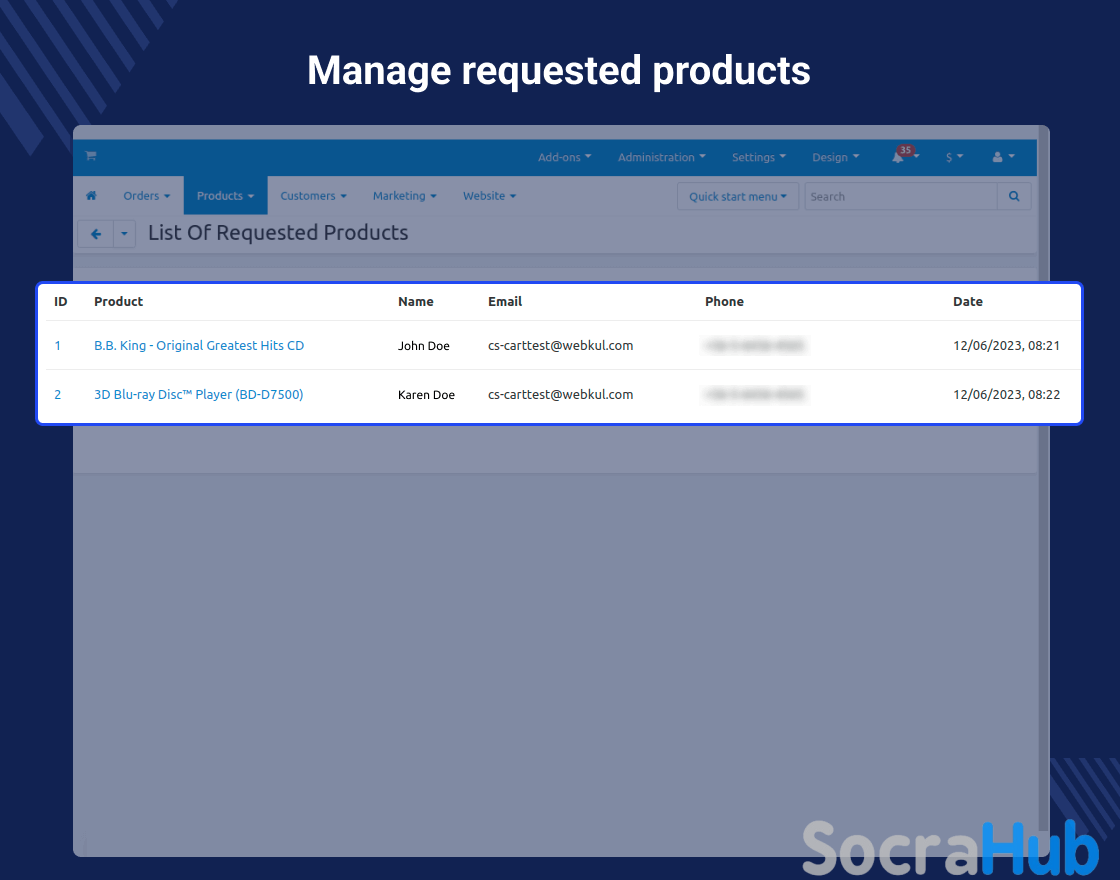The height and width of the screenshot is (880, 1120).
Task: Select the Orders tab
Action: coord(146,196)
